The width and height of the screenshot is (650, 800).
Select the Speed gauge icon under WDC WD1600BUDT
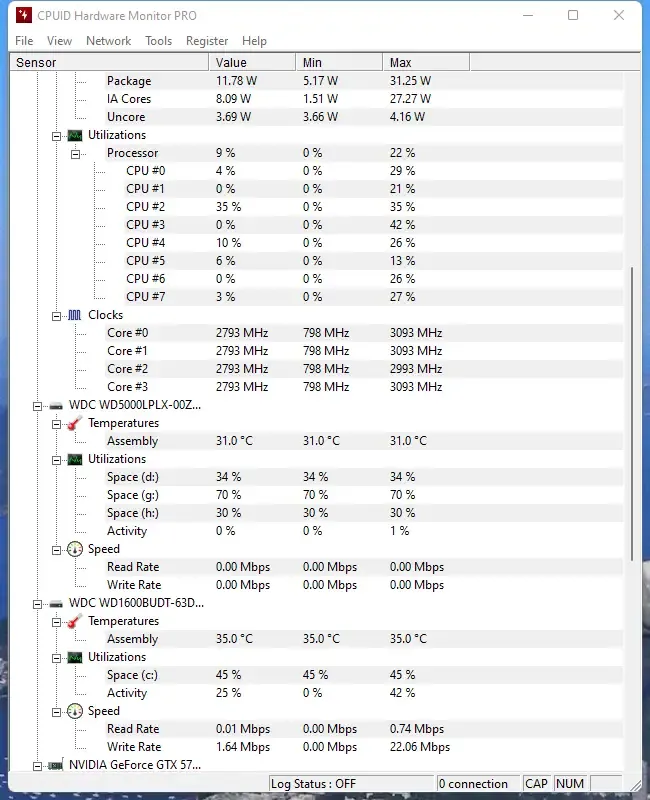click(75, 711)
